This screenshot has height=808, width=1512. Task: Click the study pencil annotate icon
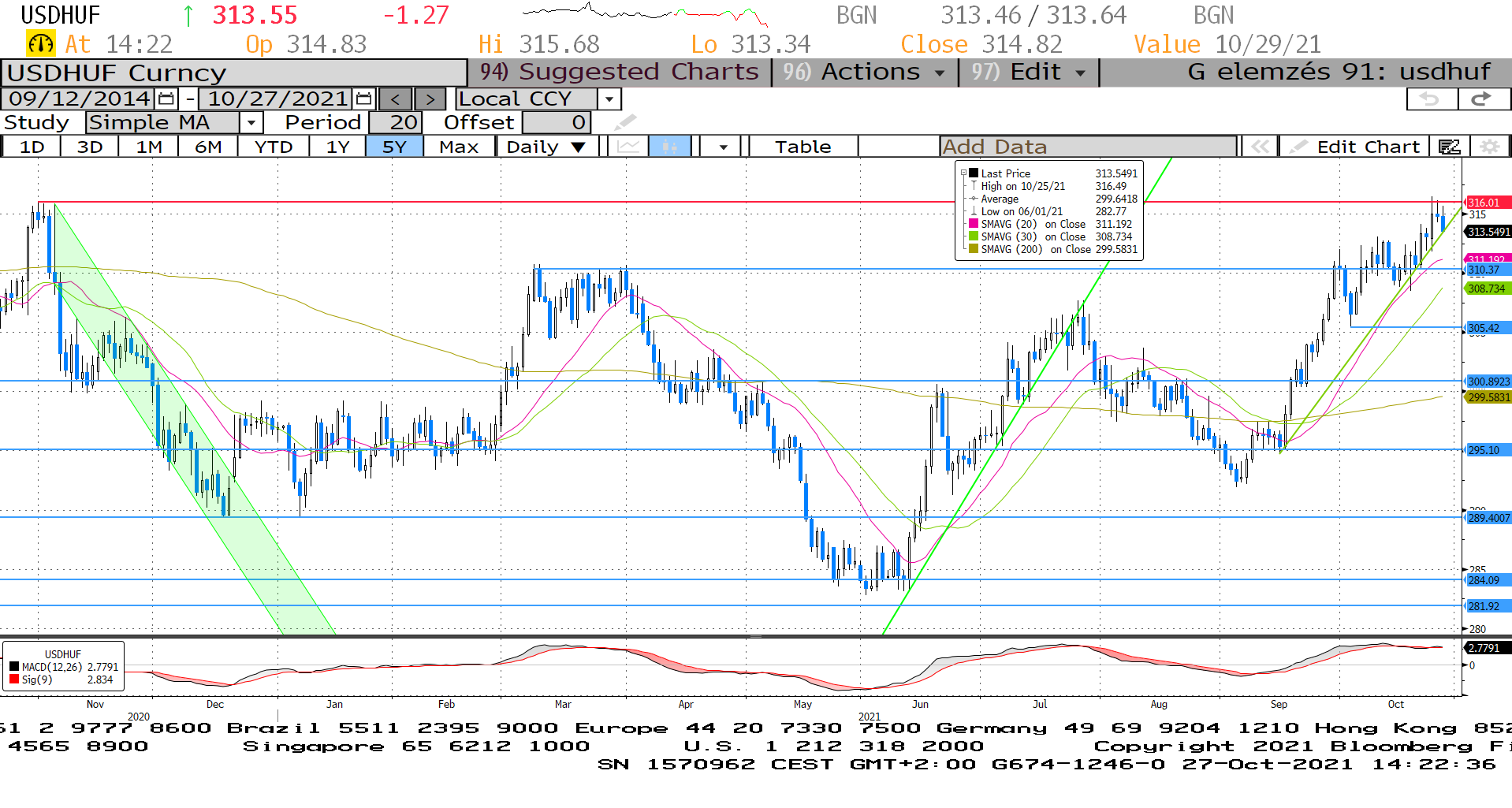pos(624,122)
